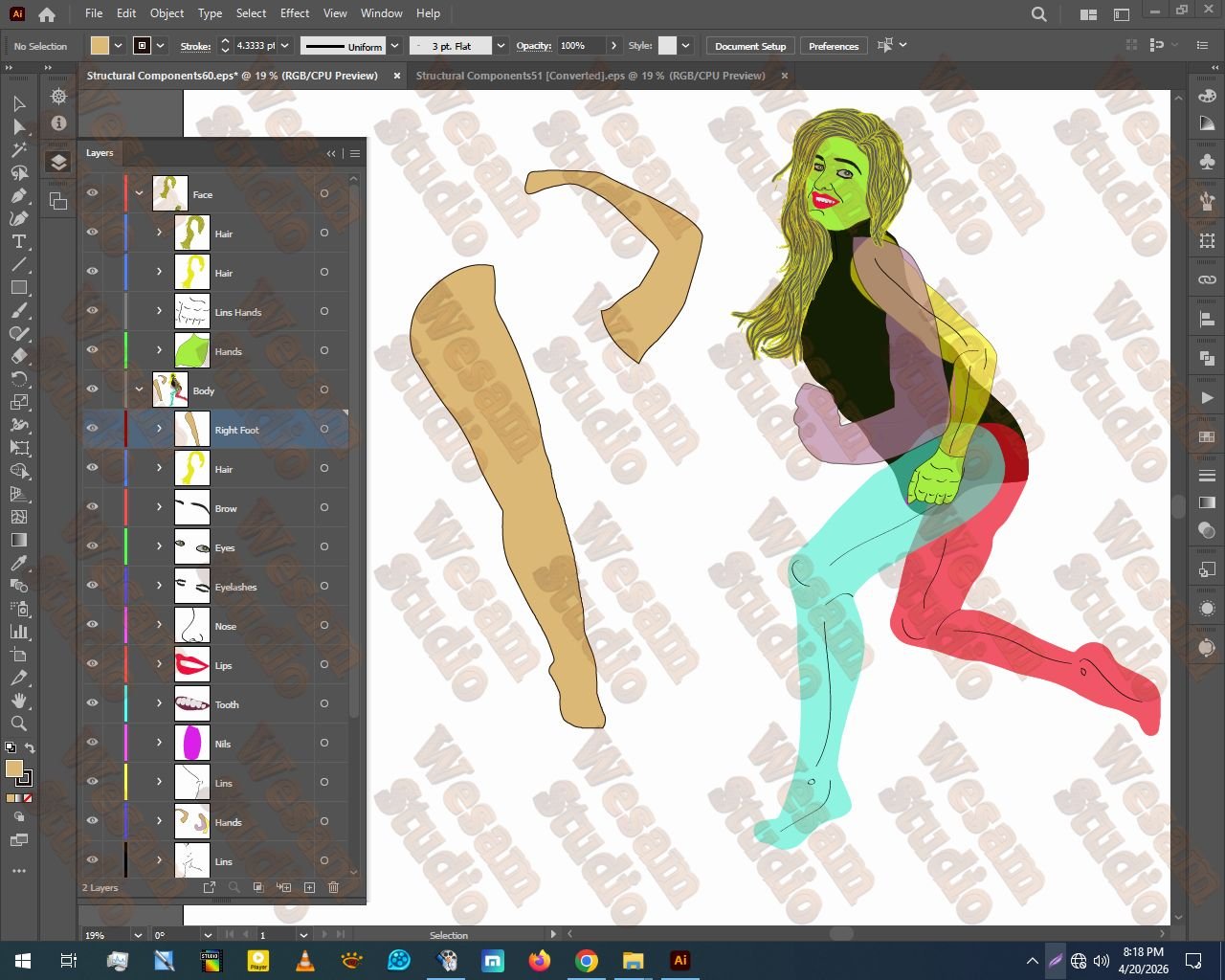Expand the Right Foot sublayer
This screenshot has height=980, width=1225.
click(160, 429)
